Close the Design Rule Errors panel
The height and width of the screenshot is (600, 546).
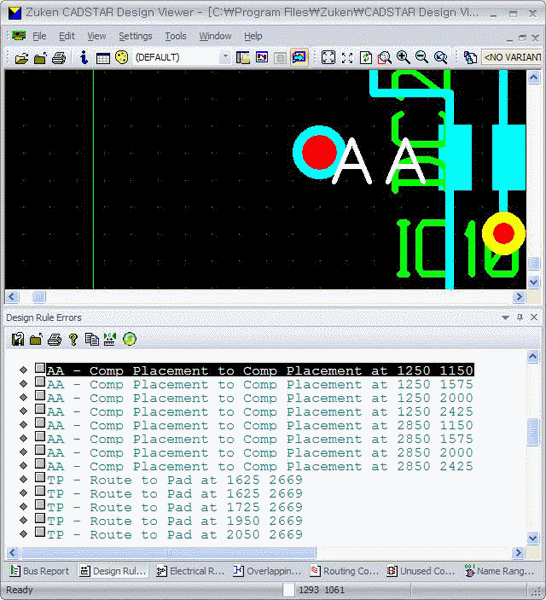tap(534, 317)
